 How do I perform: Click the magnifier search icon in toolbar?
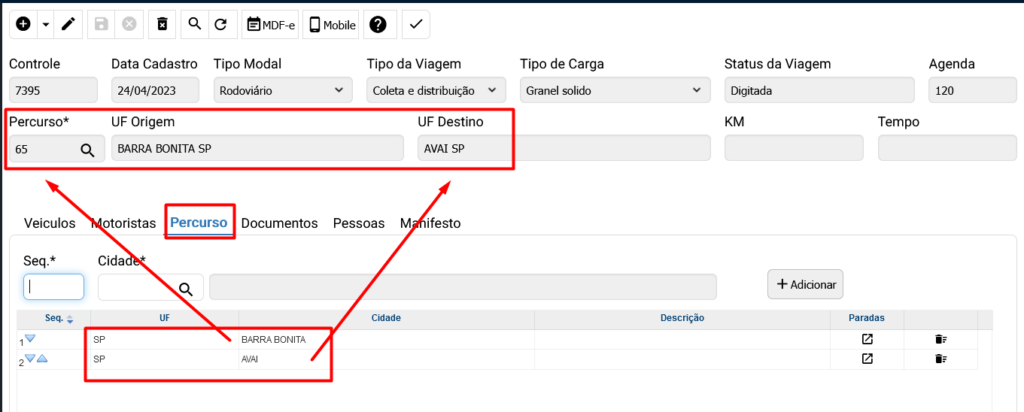194,24
